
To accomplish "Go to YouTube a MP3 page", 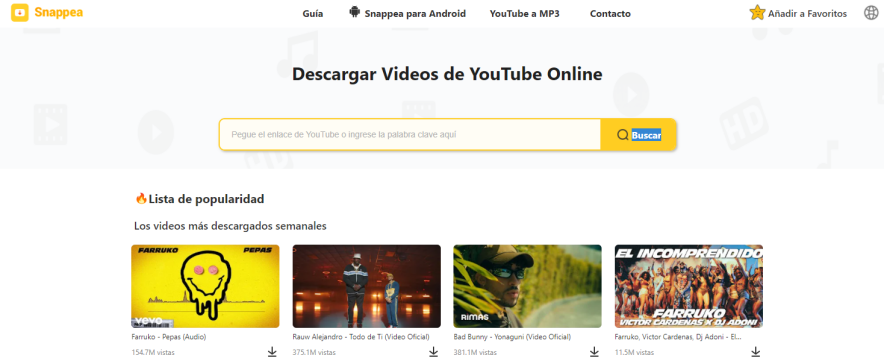I will click(524, 14).
